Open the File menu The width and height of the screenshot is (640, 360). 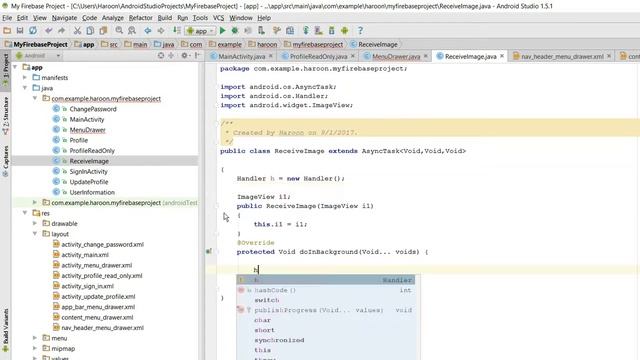(7, 18)
